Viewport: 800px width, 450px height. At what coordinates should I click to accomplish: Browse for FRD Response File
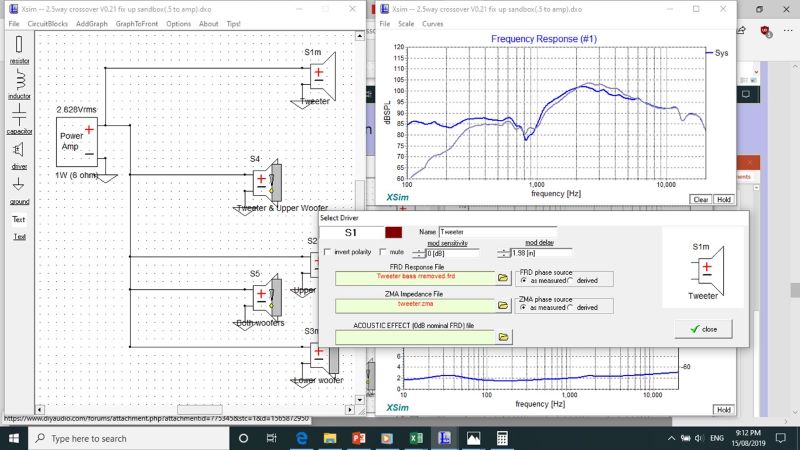tap(503, 278)
